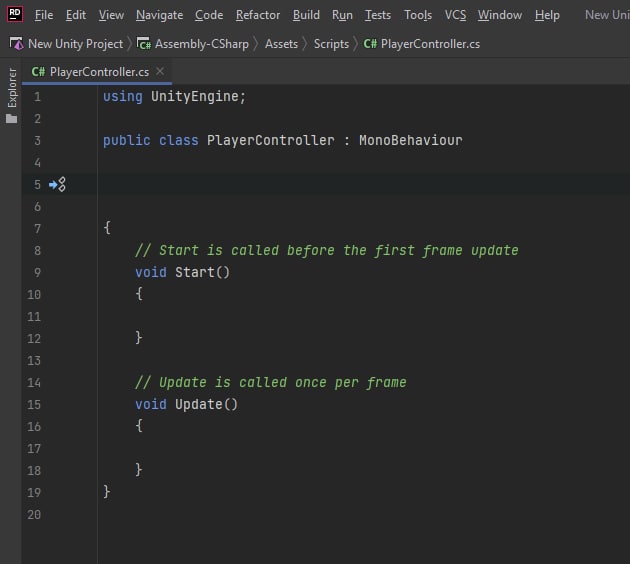Open the Tools menu
The width and height of the screenshot is (630, 564).
(418, 15)
